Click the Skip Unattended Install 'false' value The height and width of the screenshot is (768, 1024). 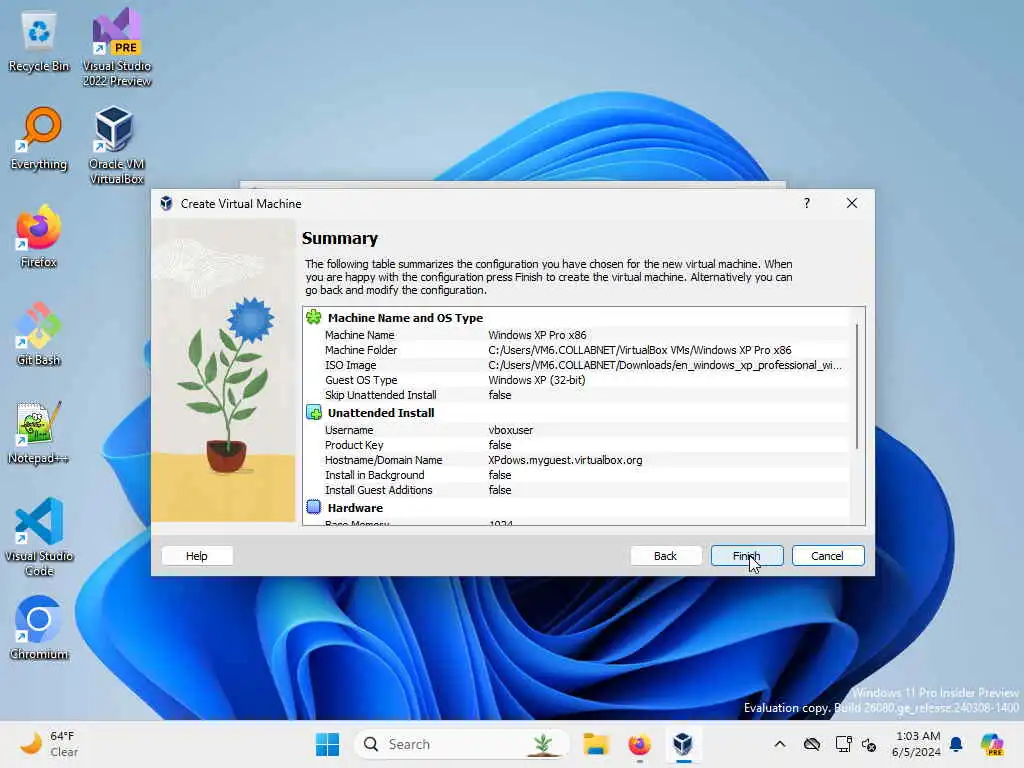pyautogui.click(x=500, y=395)
